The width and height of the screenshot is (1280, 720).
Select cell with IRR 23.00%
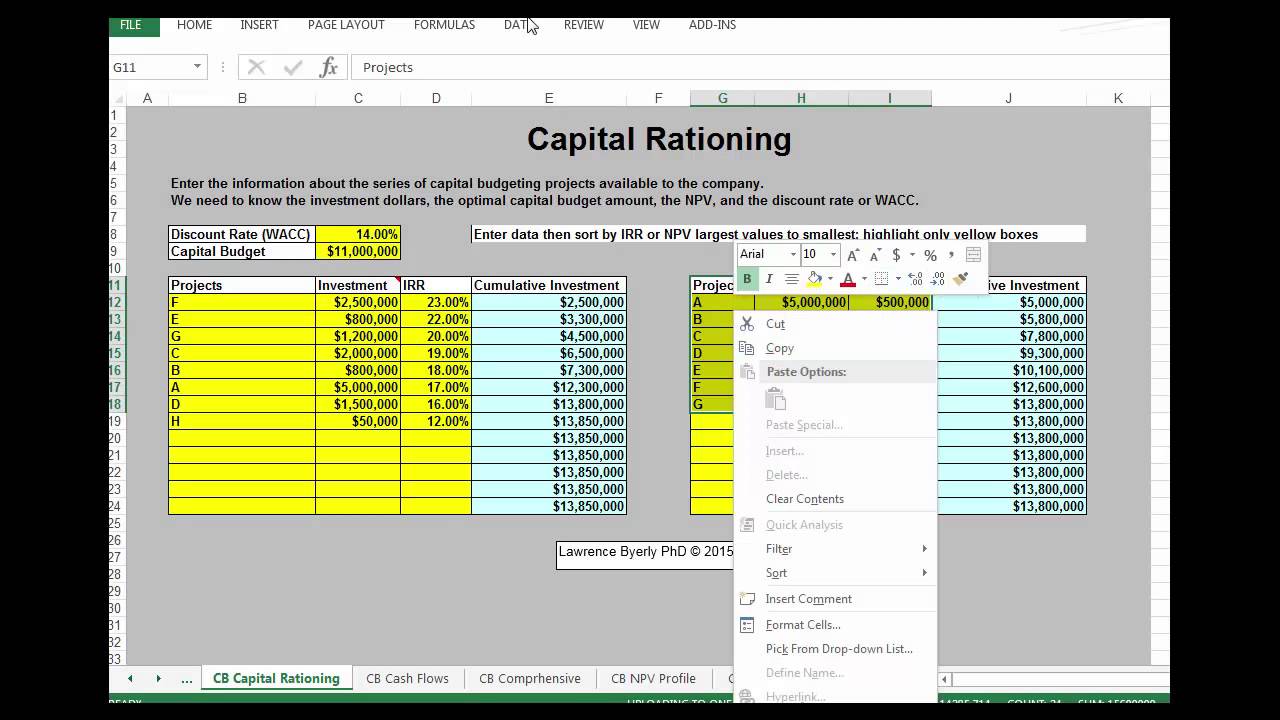[x=436, y=302]
